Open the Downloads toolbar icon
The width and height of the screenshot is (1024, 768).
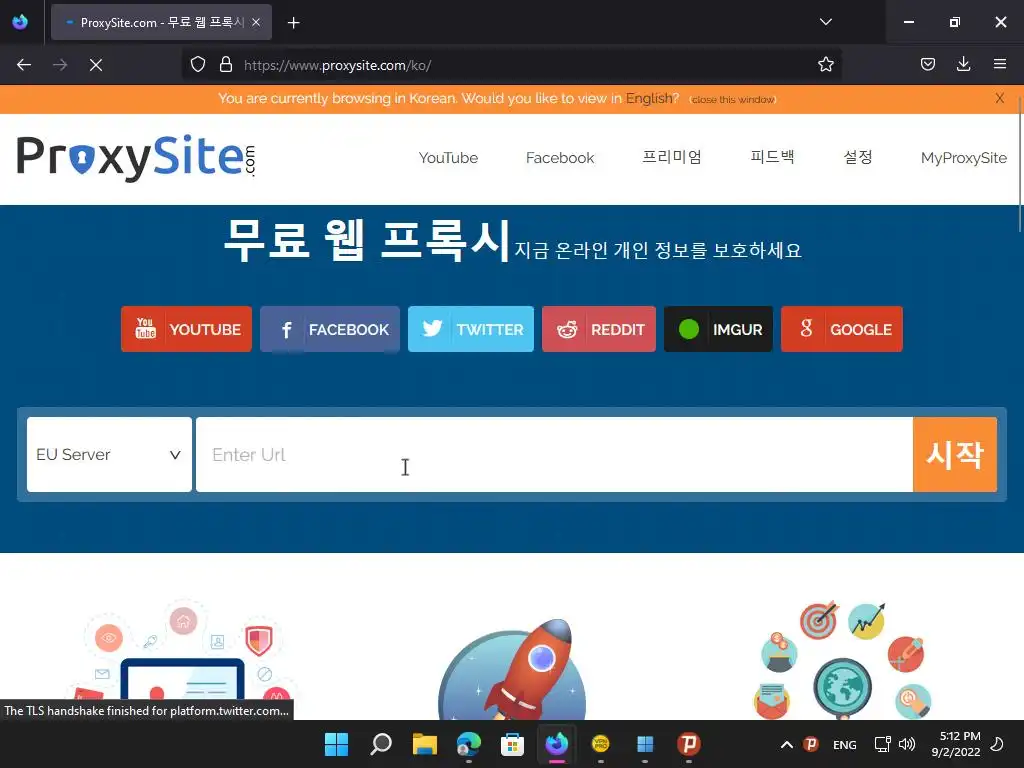click(x=963, y=64)
